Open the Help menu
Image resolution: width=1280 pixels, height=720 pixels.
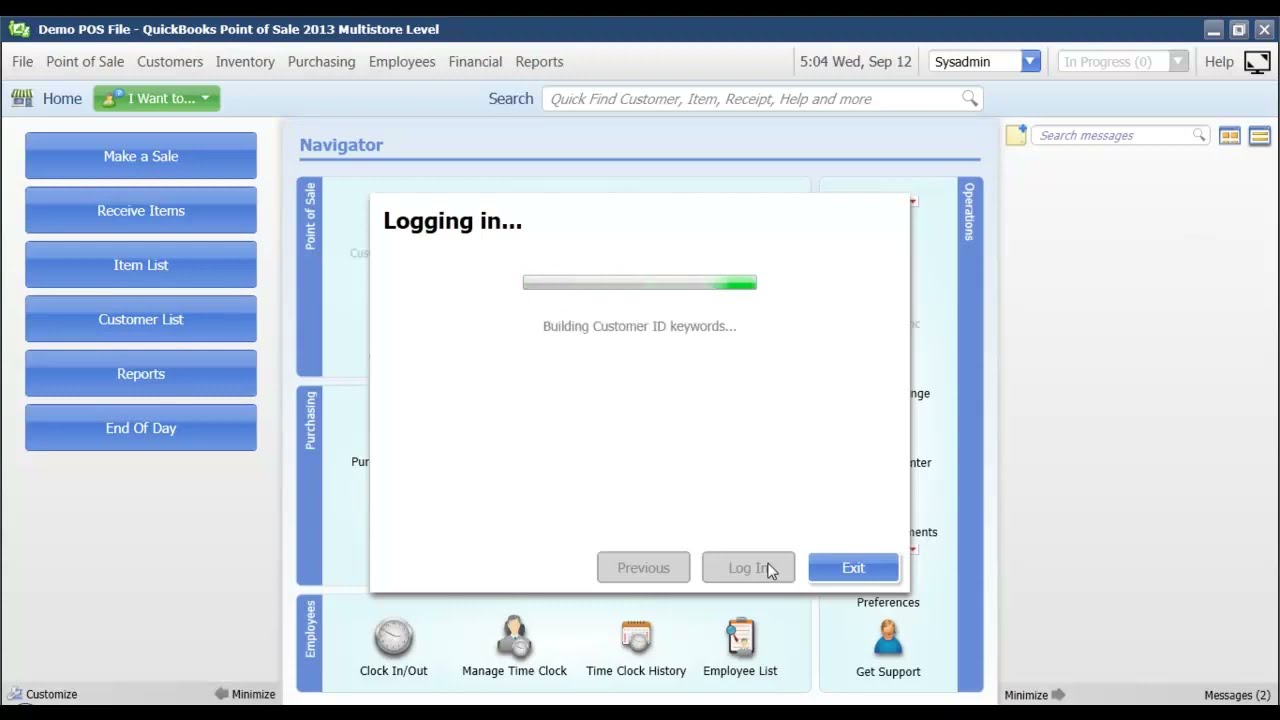[x=1219, y=62]
